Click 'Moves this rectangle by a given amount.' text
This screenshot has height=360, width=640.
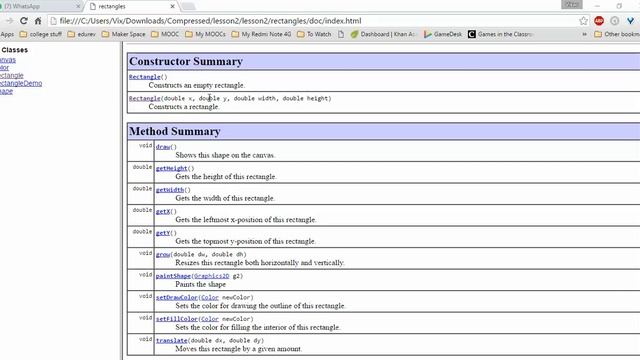pyautogui.click(x=239, y=349)
